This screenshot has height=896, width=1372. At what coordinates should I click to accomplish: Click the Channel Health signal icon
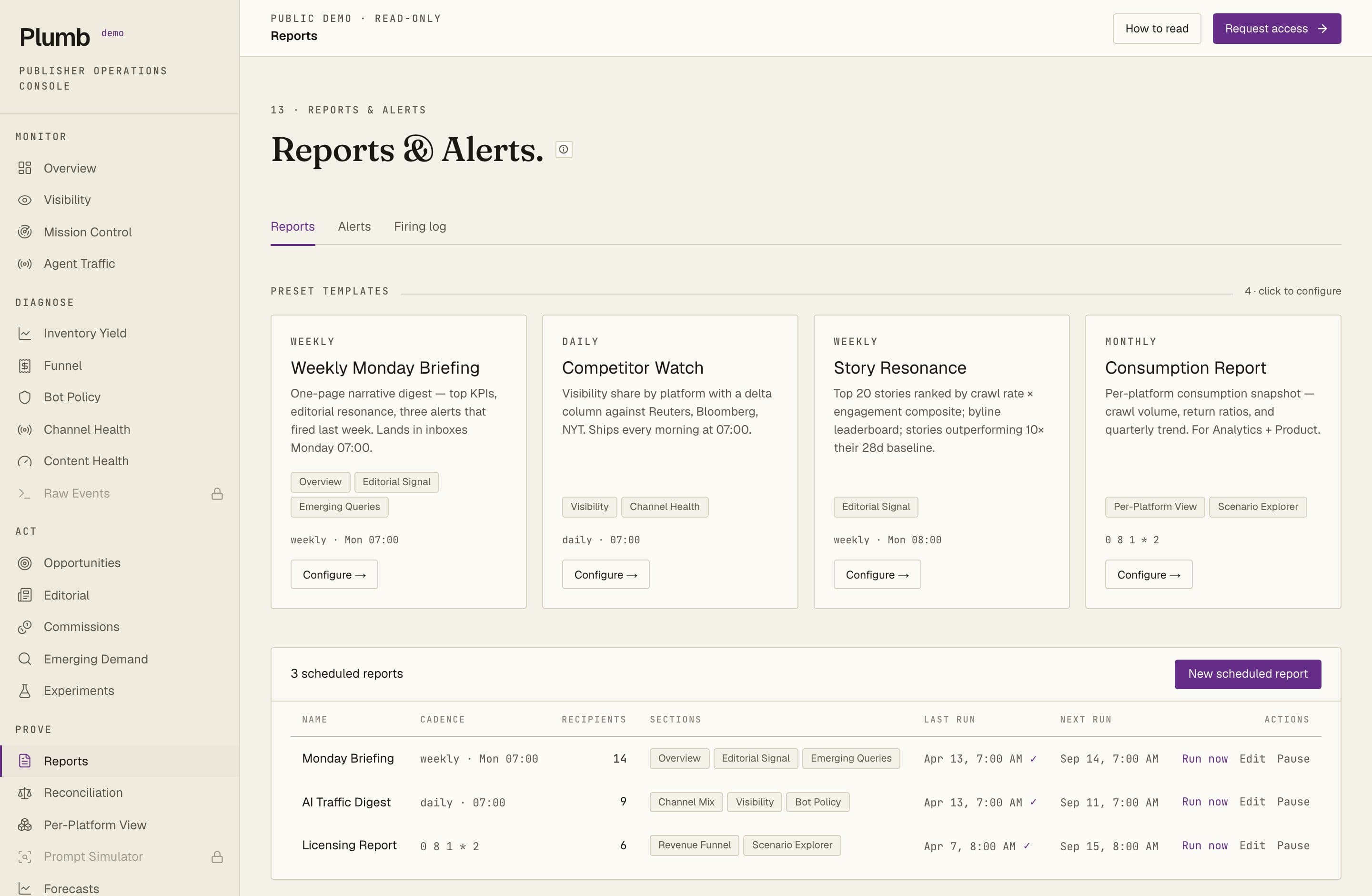pos(24,429)
